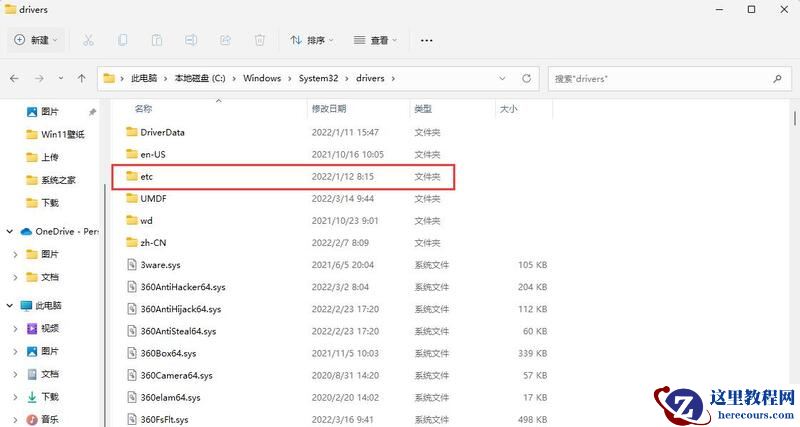This screenshot has height=427, width=800.
Task: Go forward with the right arrow
Action: [x=39, y=79]
